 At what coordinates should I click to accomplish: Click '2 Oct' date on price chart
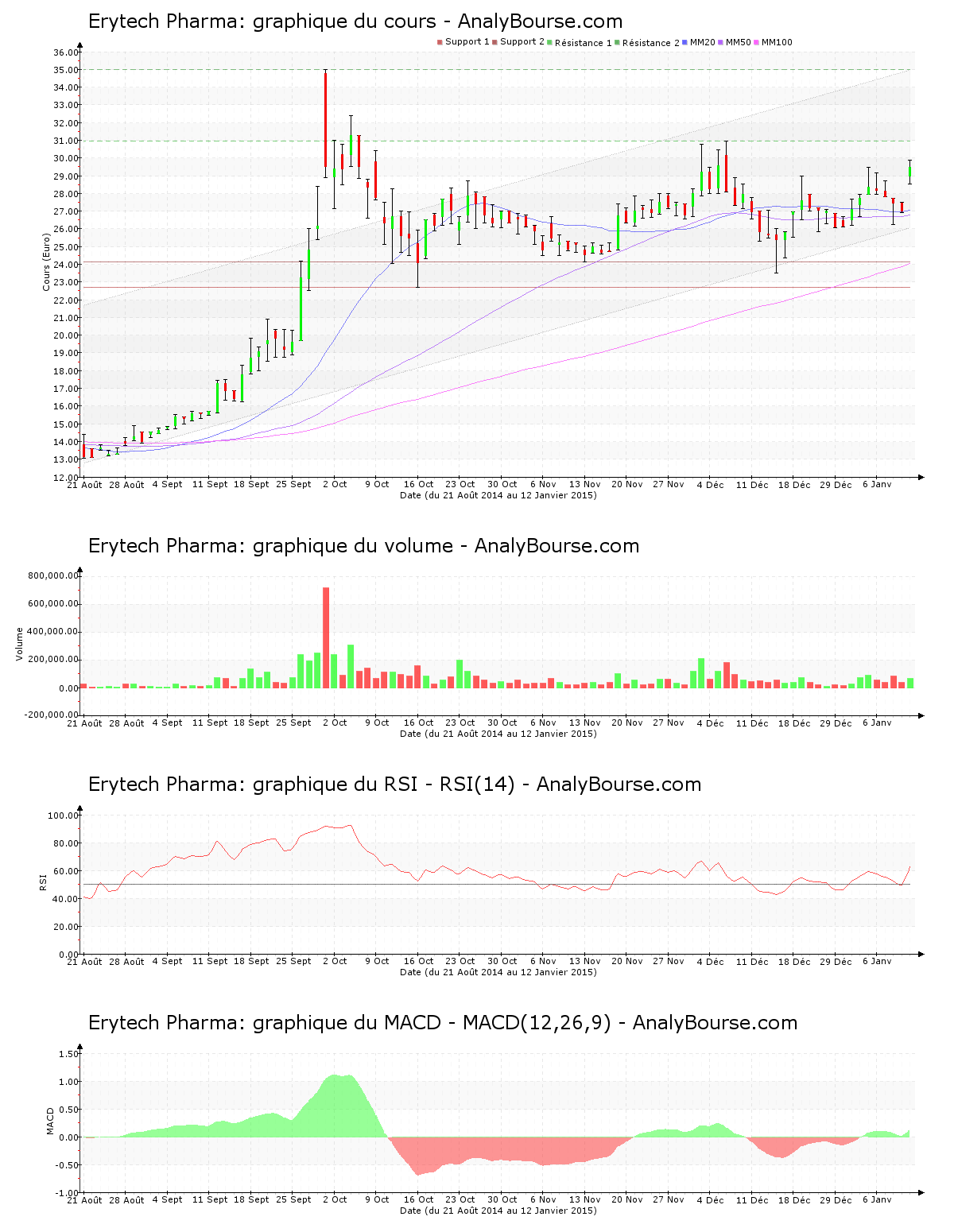pos(335,484)
